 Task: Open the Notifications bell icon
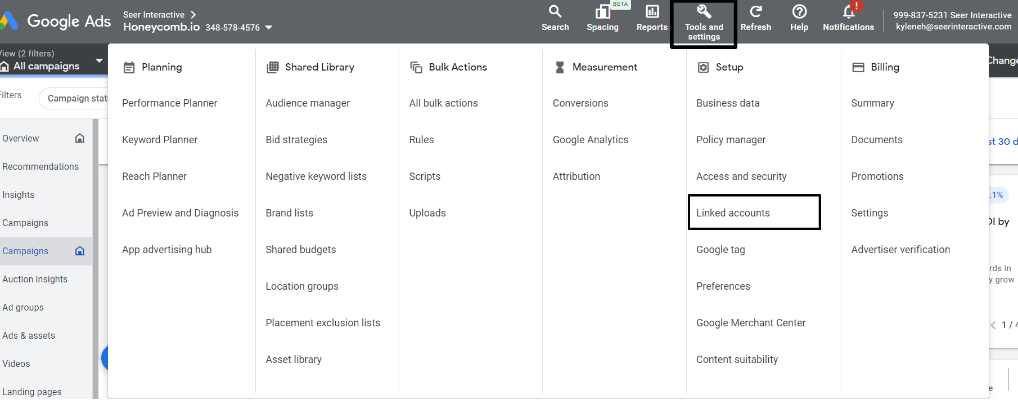(849, 12)
